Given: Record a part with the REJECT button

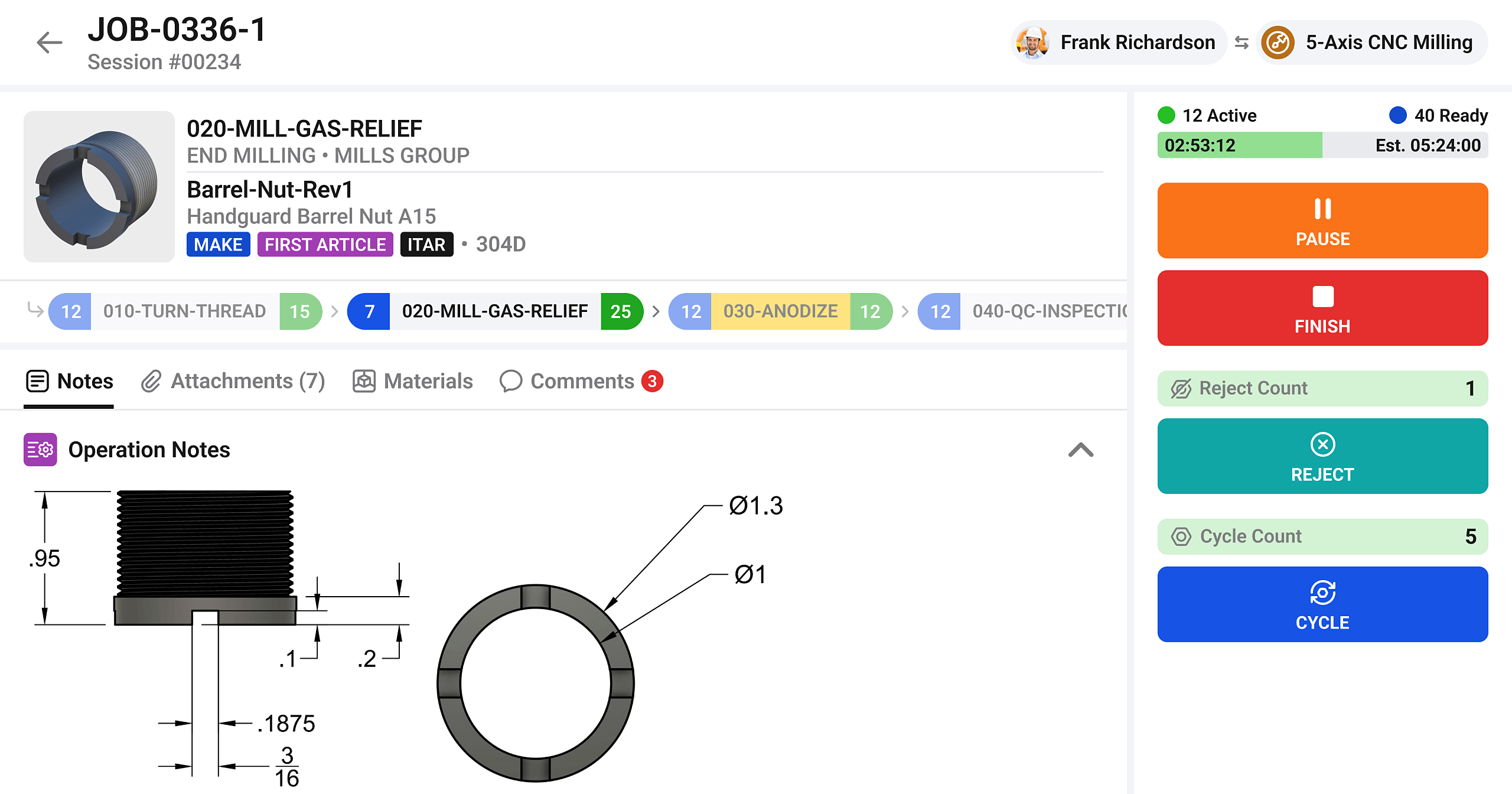Looking at the screenshot, I should coord(1322,456).
